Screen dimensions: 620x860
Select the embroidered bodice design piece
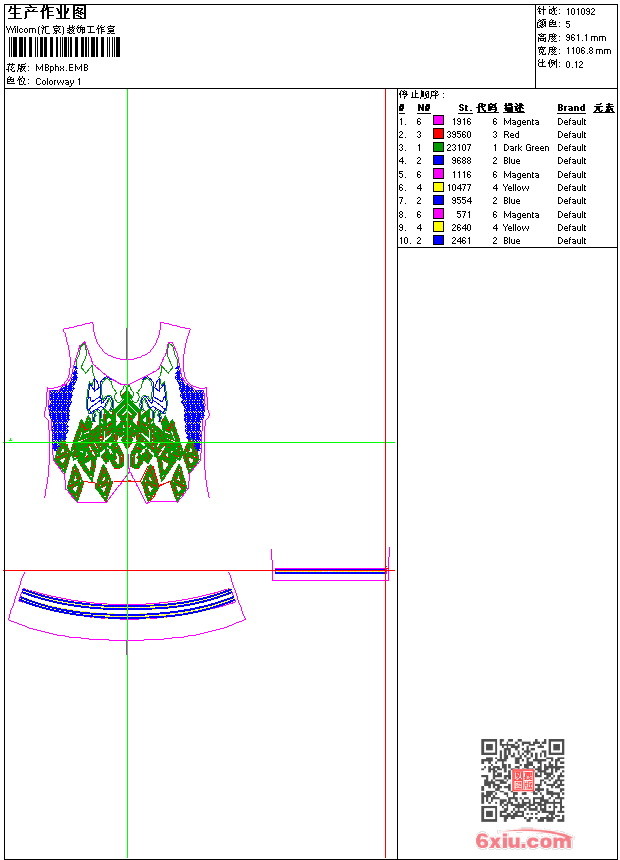(x=127, y=412)
